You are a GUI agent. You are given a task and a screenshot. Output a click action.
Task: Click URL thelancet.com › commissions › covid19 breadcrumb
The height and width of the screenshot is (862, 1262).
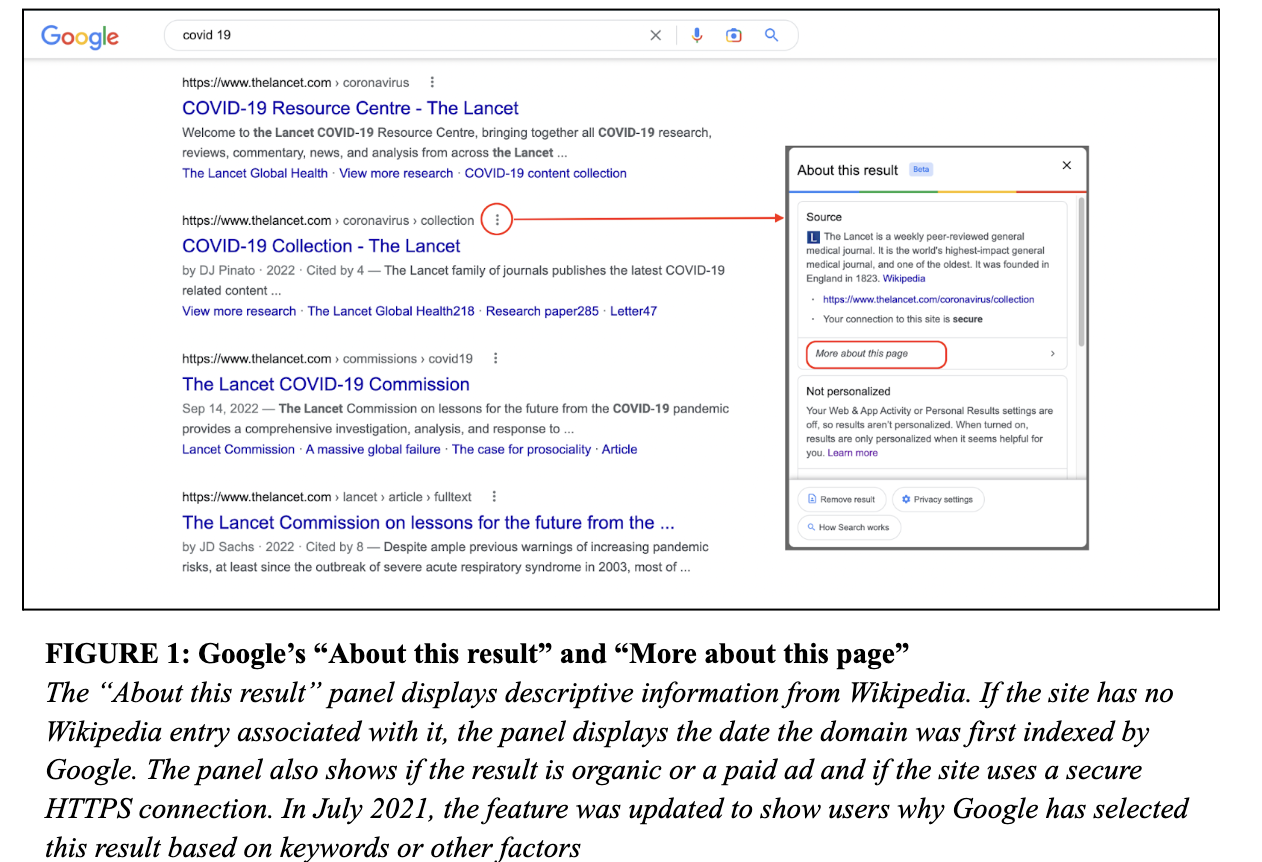click(x=327, y=358)
